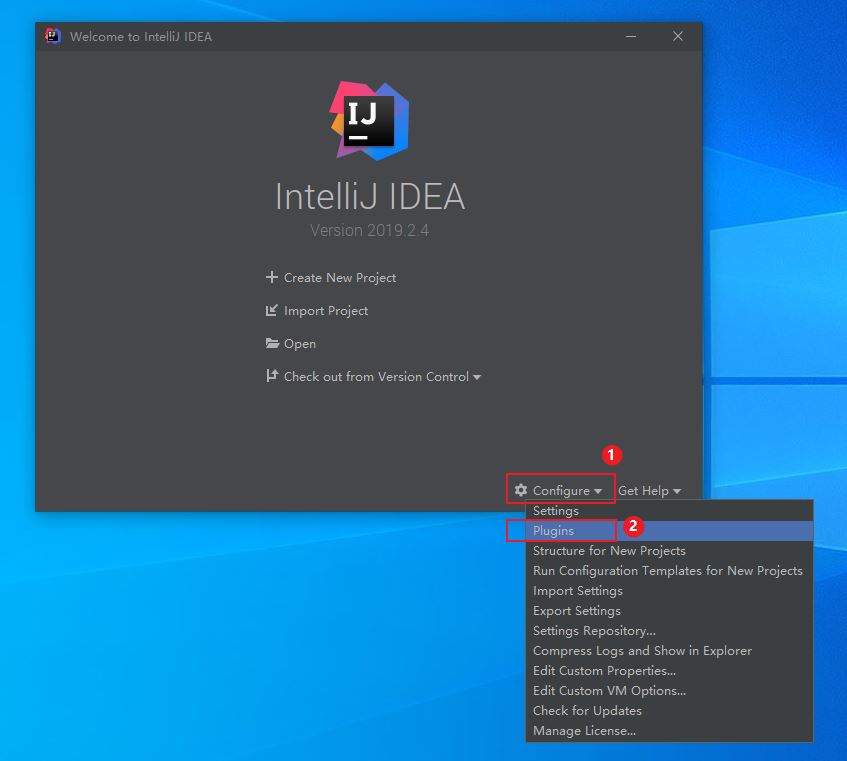Click the plus icon beside Create New Project
The width and height of the screenshot is (847, 761).
coord(272,277)
